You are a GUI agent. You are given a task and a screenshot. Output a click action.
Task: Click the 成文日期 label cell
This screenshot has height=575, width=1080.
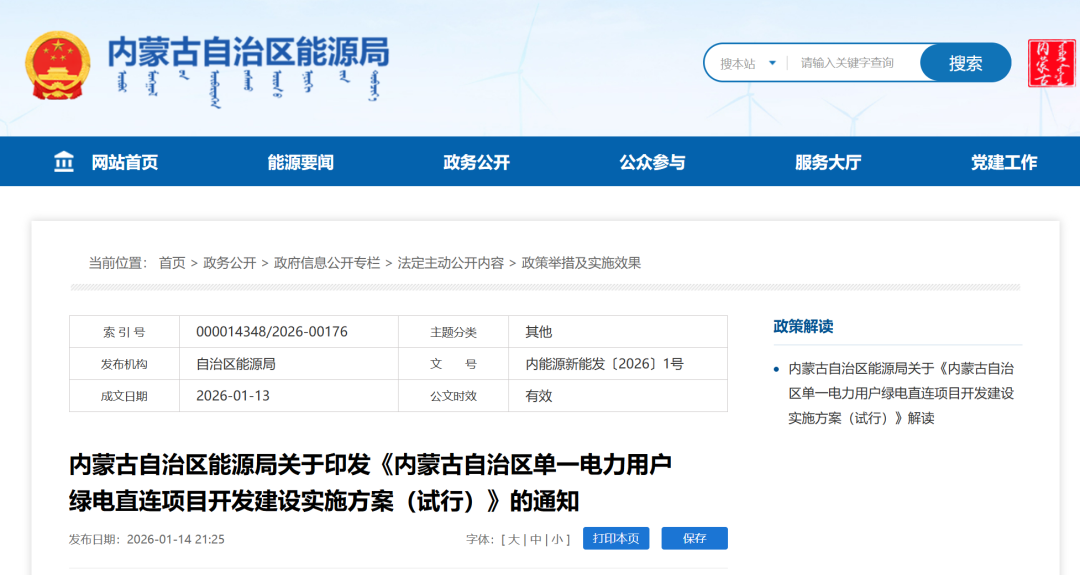coord(124,396)
